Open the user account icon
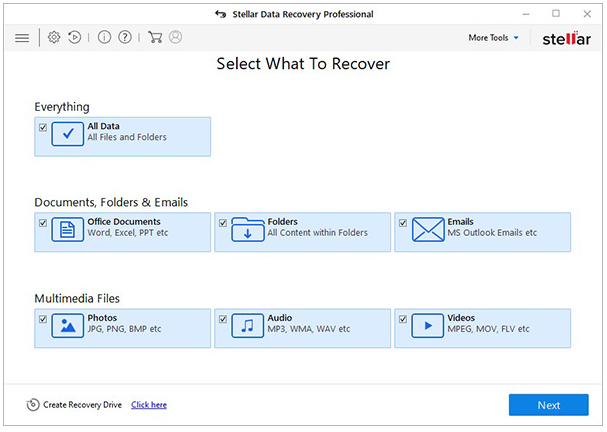 (x=175, y=37)
